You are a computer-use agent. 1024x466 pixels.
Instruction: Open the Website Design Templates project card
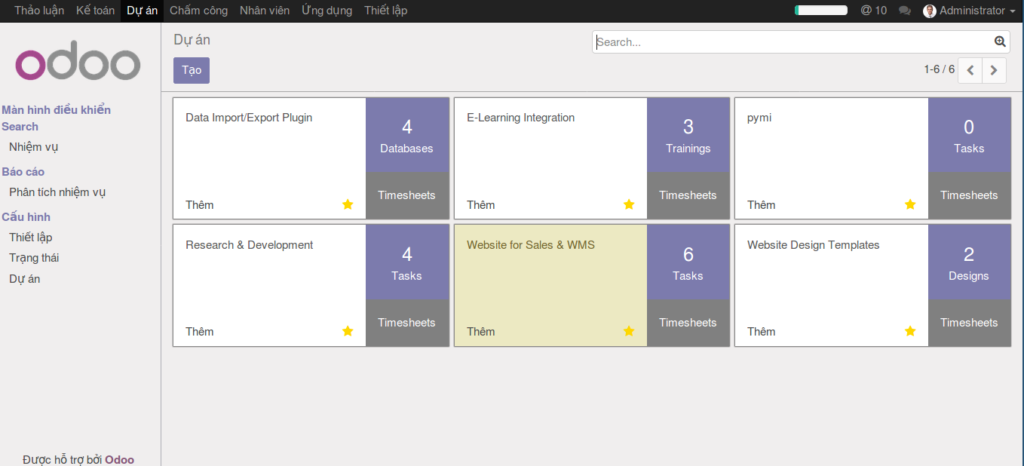831,285
